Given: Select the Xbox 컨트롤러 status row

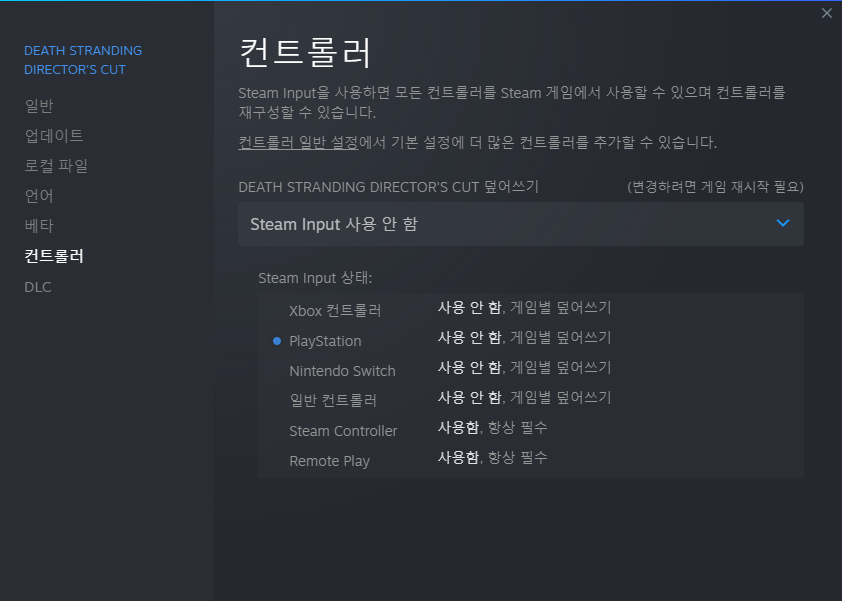Looking at the screenshot, I should (x=335, y=311).
